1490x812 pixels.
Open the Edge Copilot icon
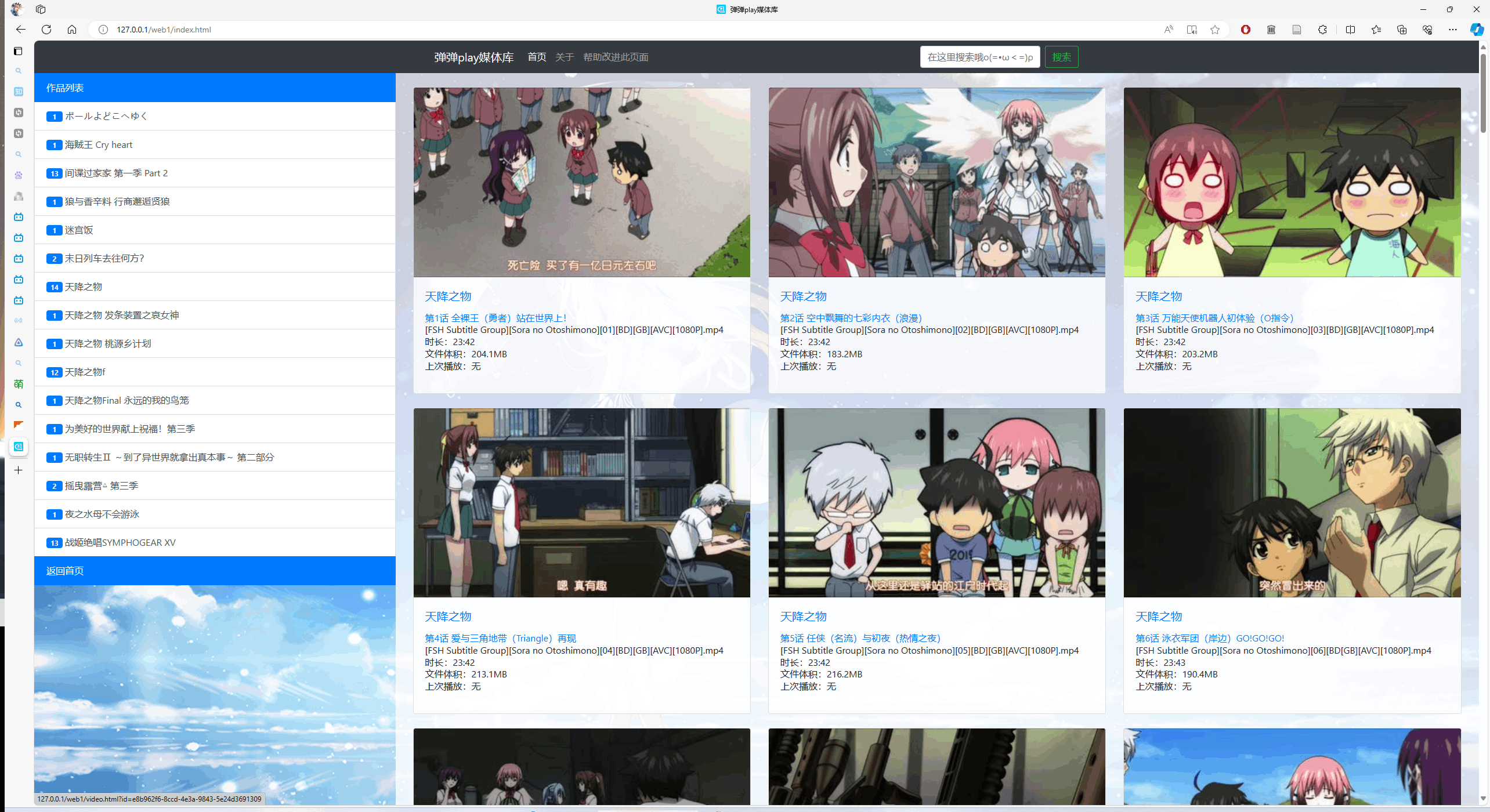tap(1476, 30)
